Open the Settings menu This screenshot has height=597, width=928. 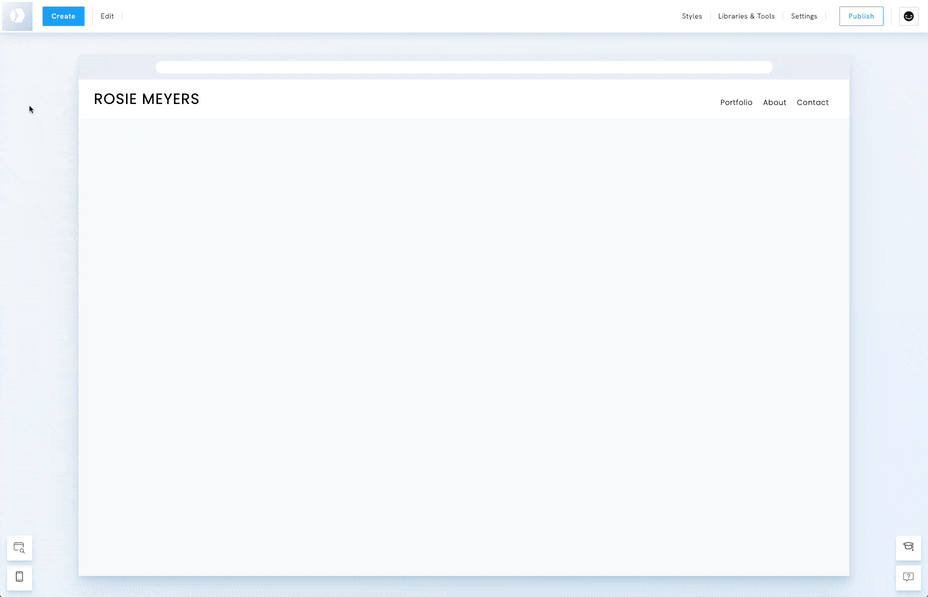(x=804, y=16)
